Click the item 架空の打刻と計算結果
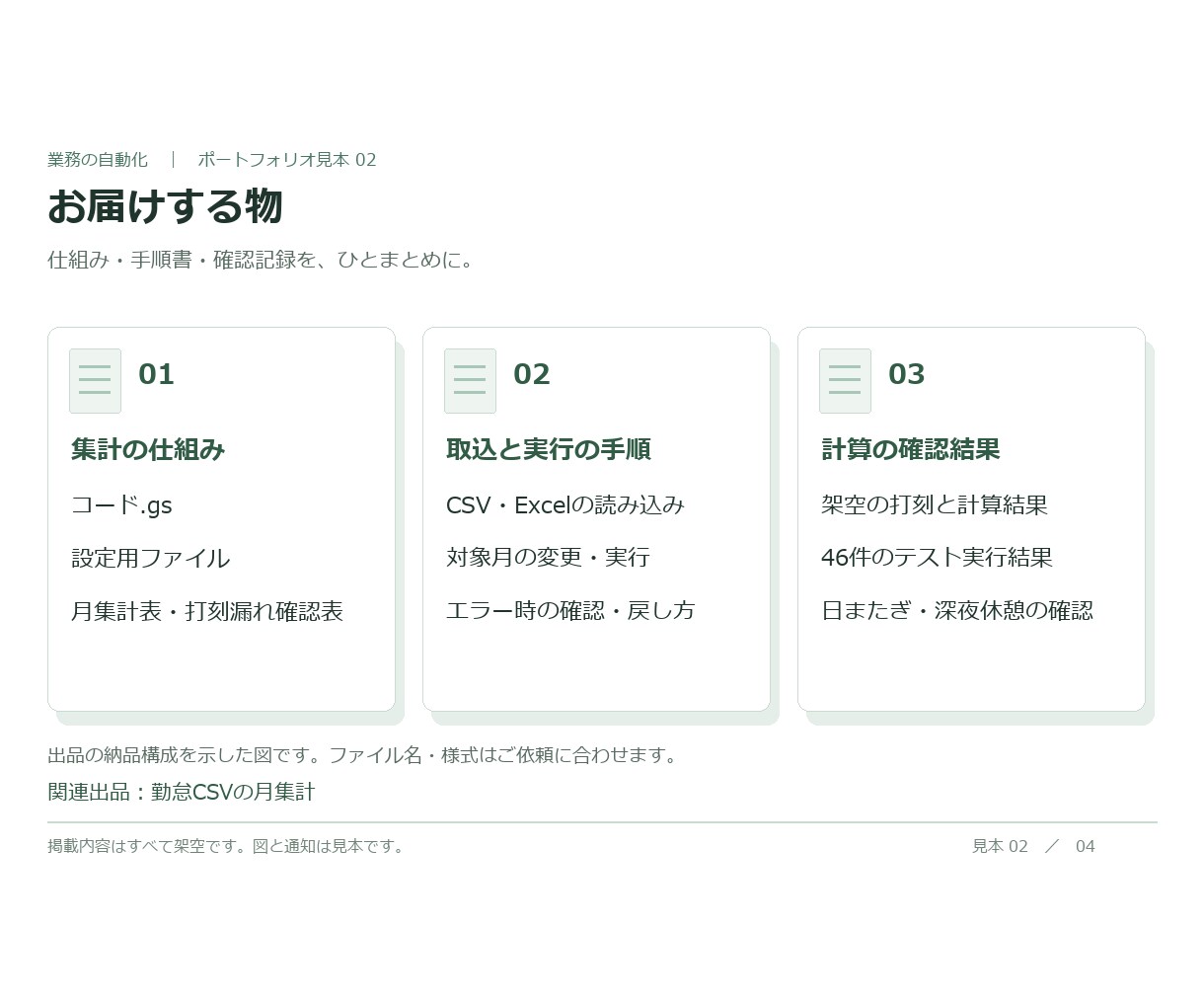The width and height of the screenshot is (1204, 1003). [x=935, y=505]
